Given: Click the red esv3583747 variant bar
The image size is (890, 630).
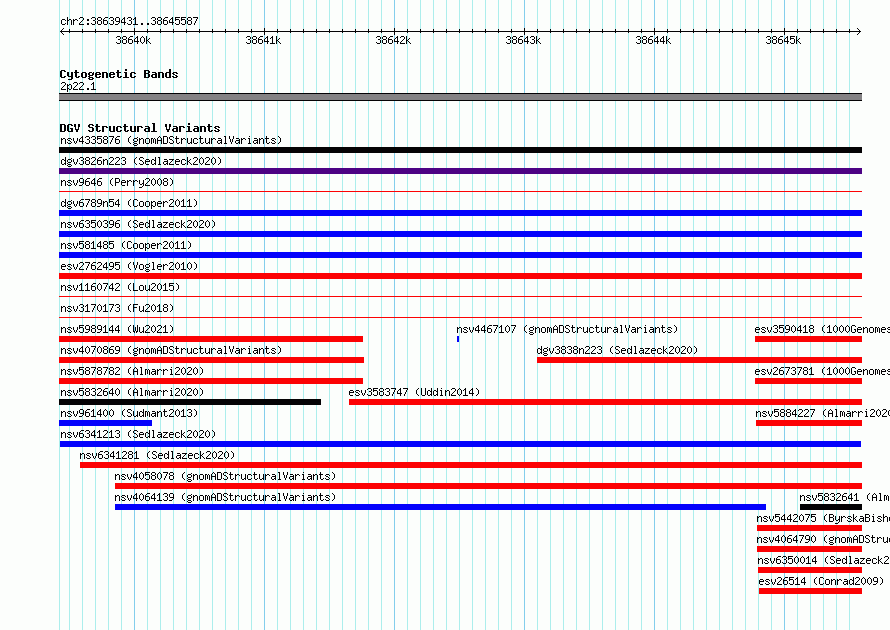Looking at the screenshot, I should point(606,402).
